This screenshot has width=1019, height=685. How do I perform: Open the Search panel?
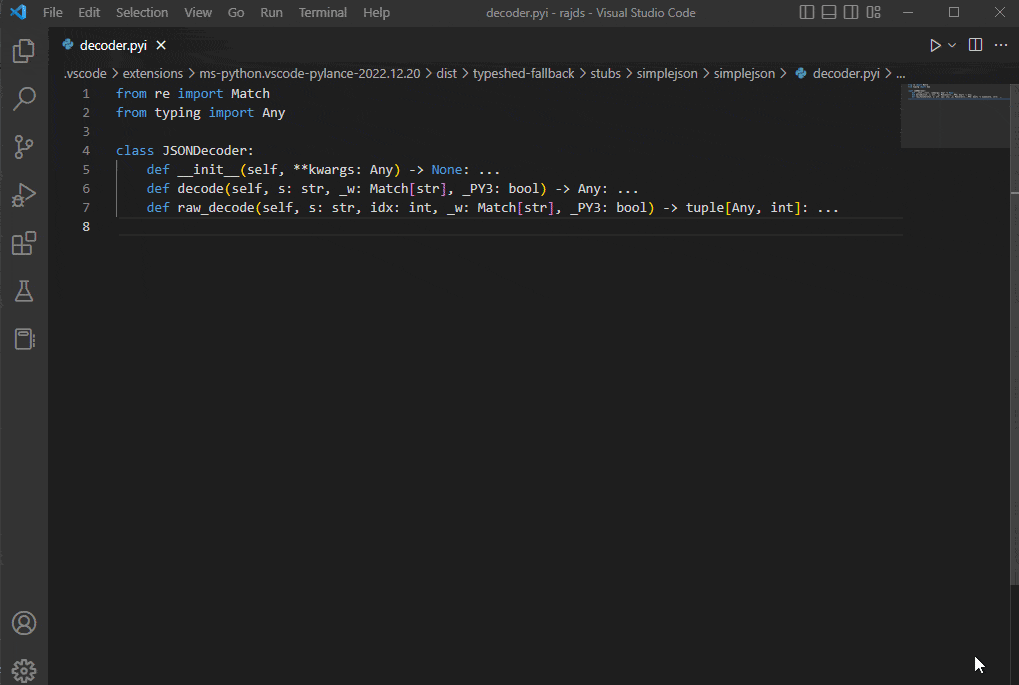[x=24, y=98]
